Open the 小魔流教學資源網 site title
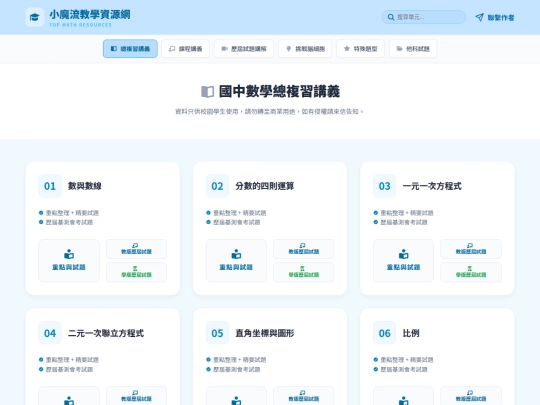The width and height of the screenshot is (540, 405). (90, 14)
